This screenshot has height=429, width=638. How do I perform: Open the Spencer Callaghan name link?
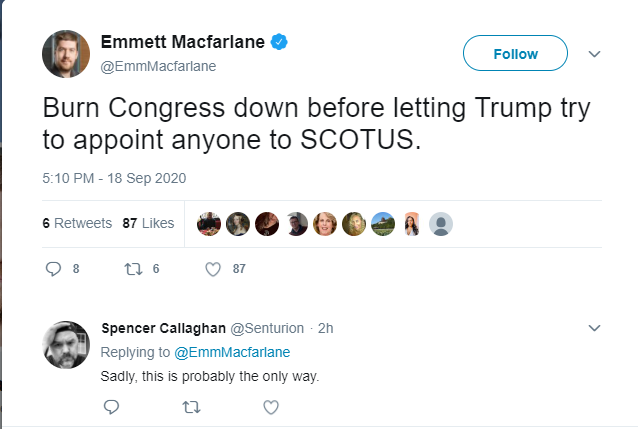(164, 328)
